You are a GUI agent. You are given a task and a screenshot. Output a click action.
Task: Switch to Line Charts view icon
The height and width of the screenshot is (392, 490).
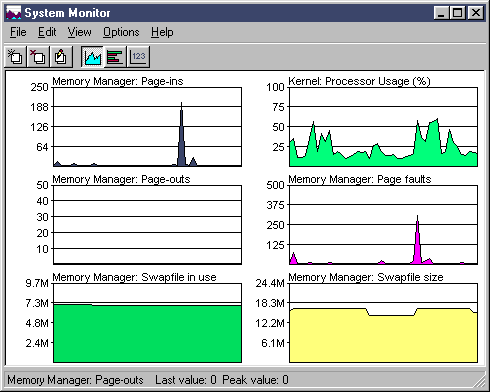[93, 57]
